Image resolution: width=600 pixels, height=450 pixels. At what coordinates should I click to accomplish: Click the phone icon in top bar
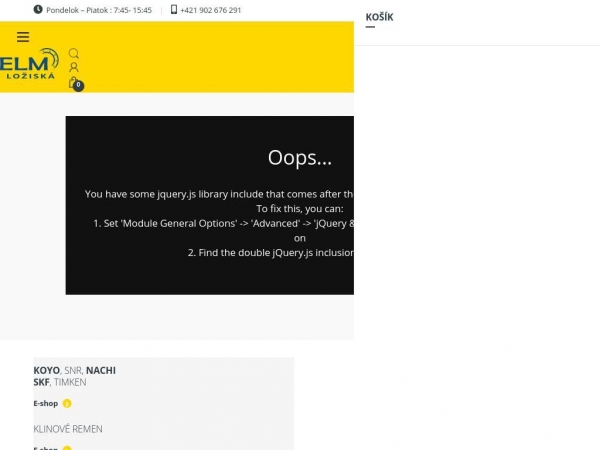point(174,10)
